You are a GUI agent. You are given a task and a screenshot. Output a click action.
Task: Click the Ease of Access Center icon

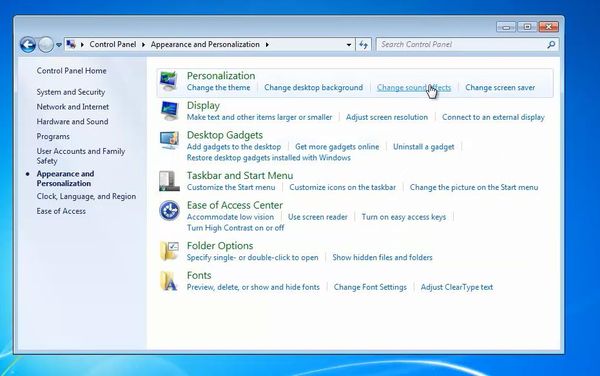(x=169, y=210)
